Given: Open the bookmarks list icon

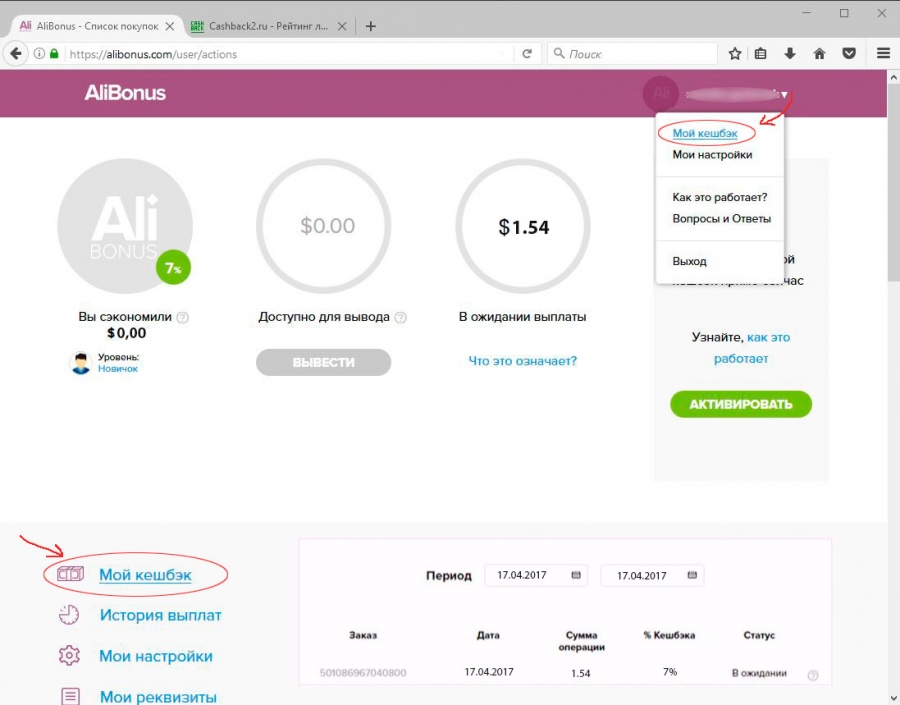Looking at the screenshot, I should coord(761,54).
